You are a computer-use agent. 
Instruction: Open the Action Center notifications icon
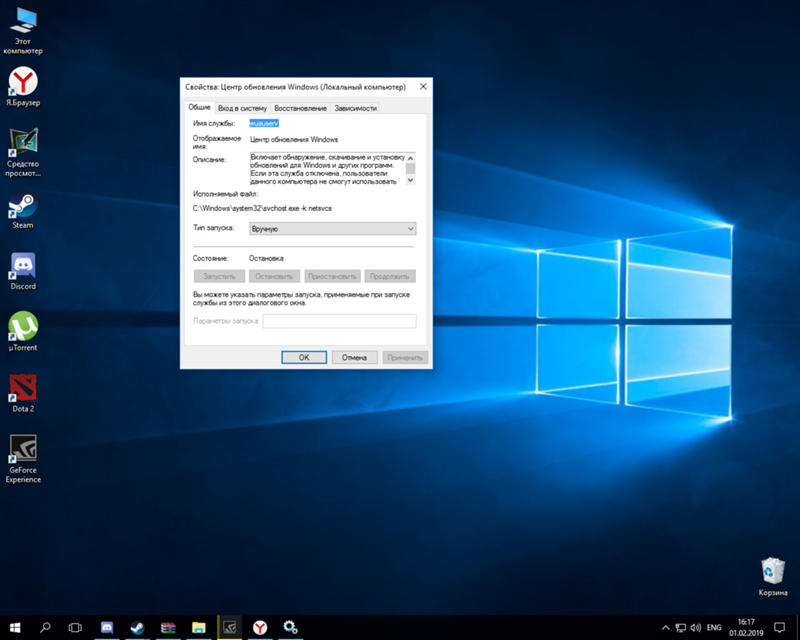pos(779,628)
